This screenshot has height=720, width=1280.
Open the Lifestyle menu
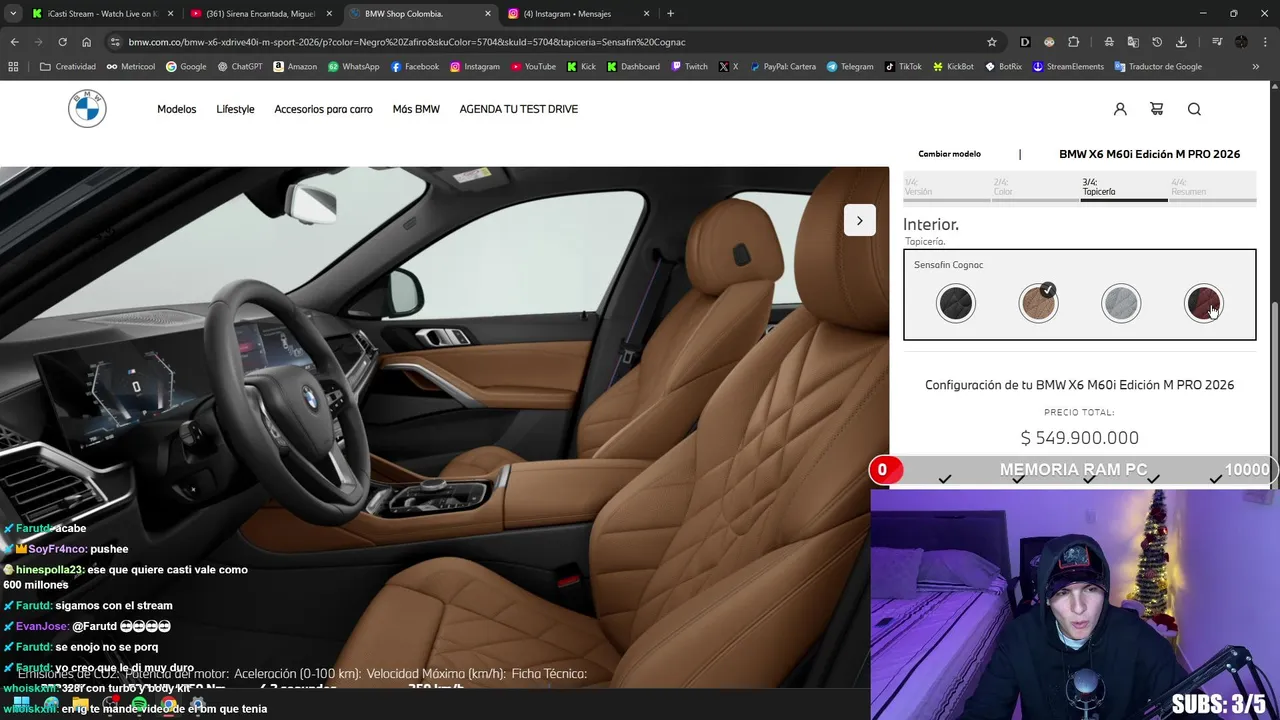235,109
